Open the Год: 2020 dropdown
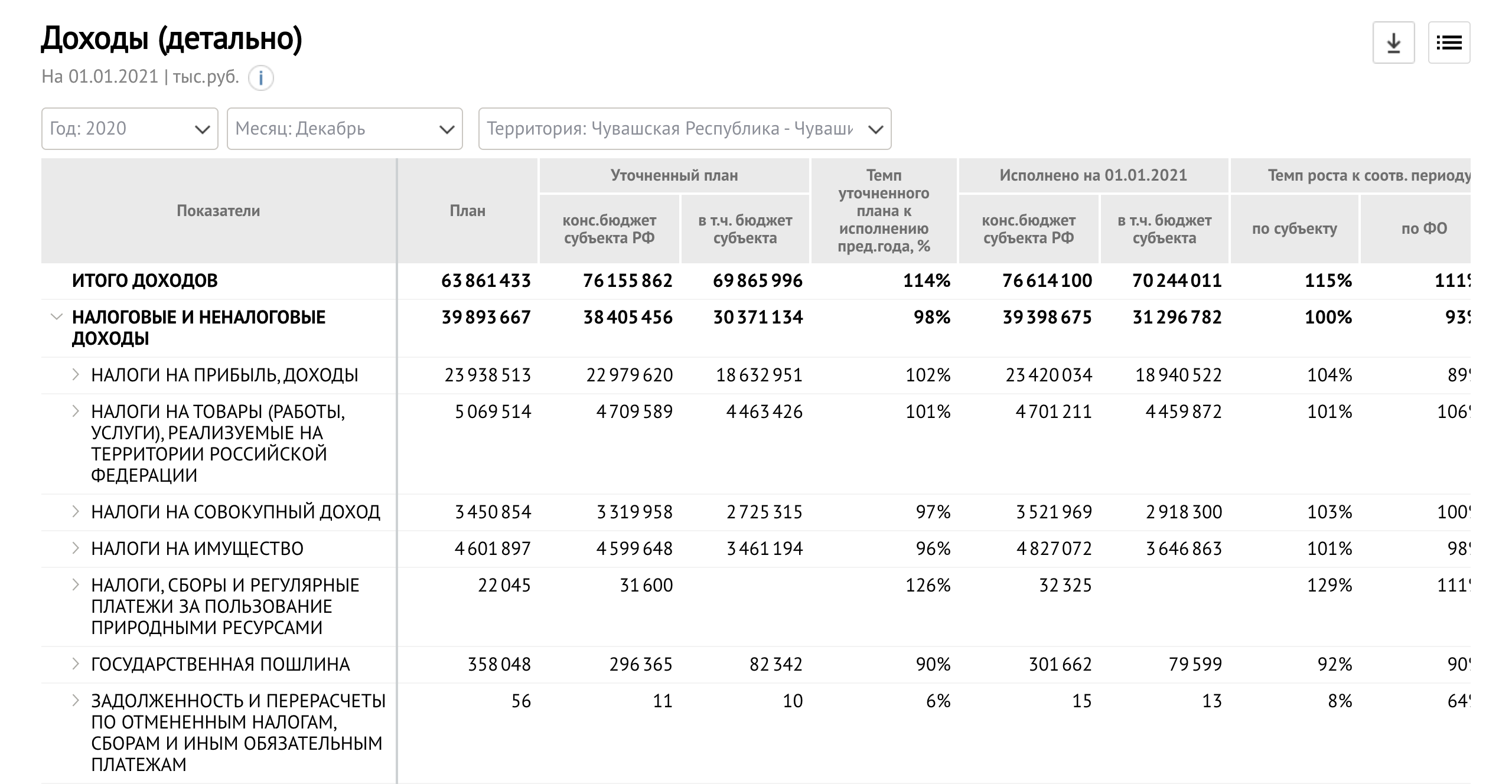The height and width of the screenshot is (784, 1512). tap(130, 129)
